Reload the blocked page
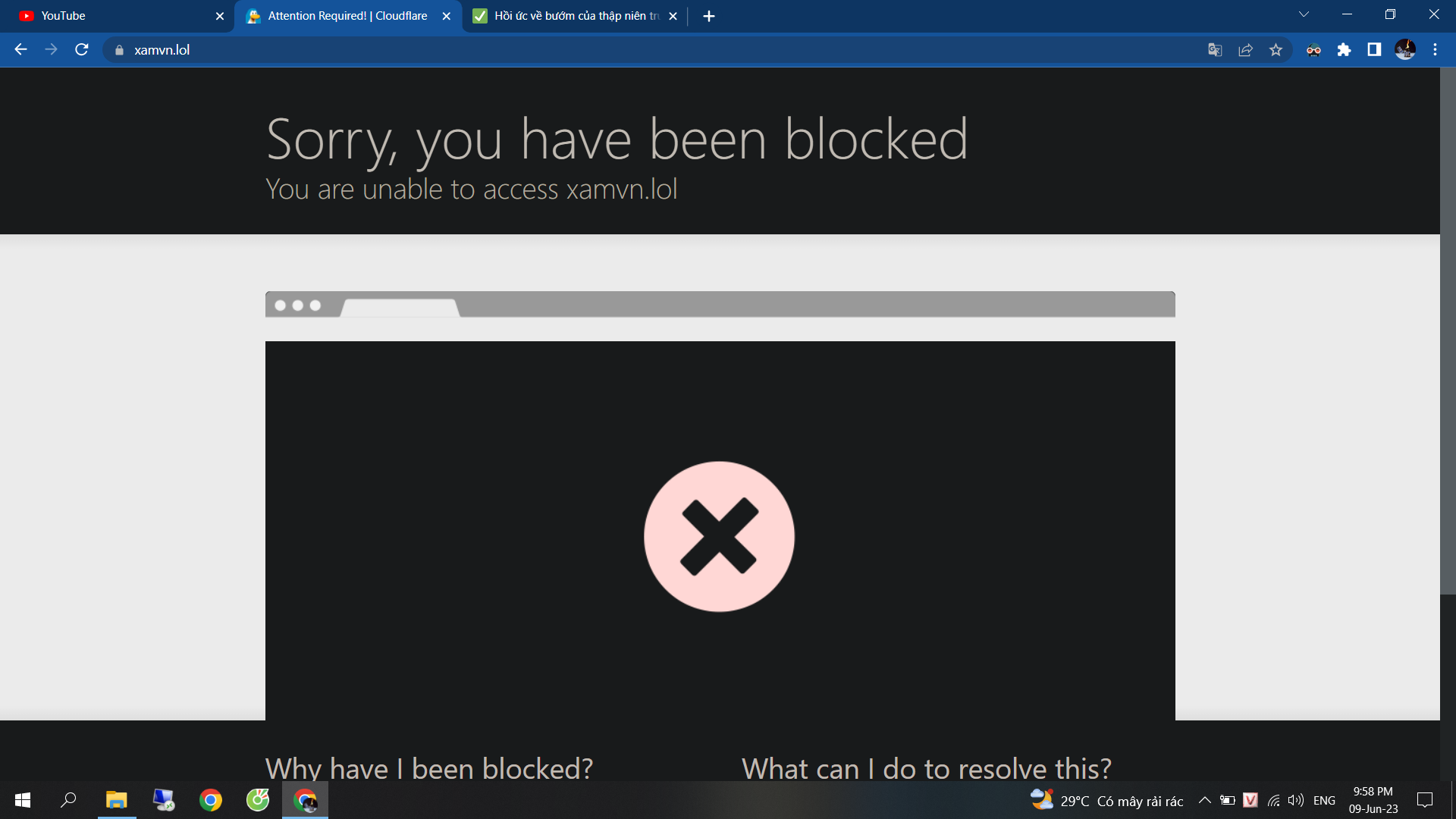1456x819 pixels. click(x=82, y=50)
